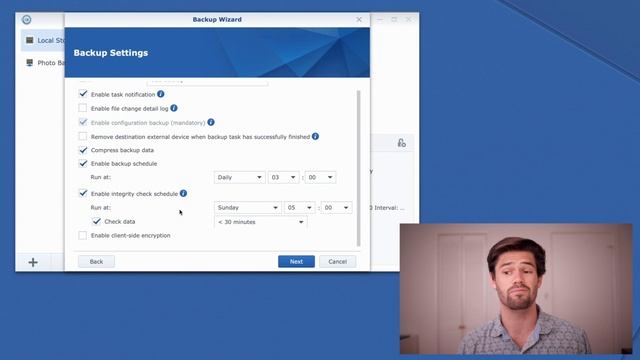
Task: Click the backup schedule 'Run at:' label
Action: click(101, 177)
